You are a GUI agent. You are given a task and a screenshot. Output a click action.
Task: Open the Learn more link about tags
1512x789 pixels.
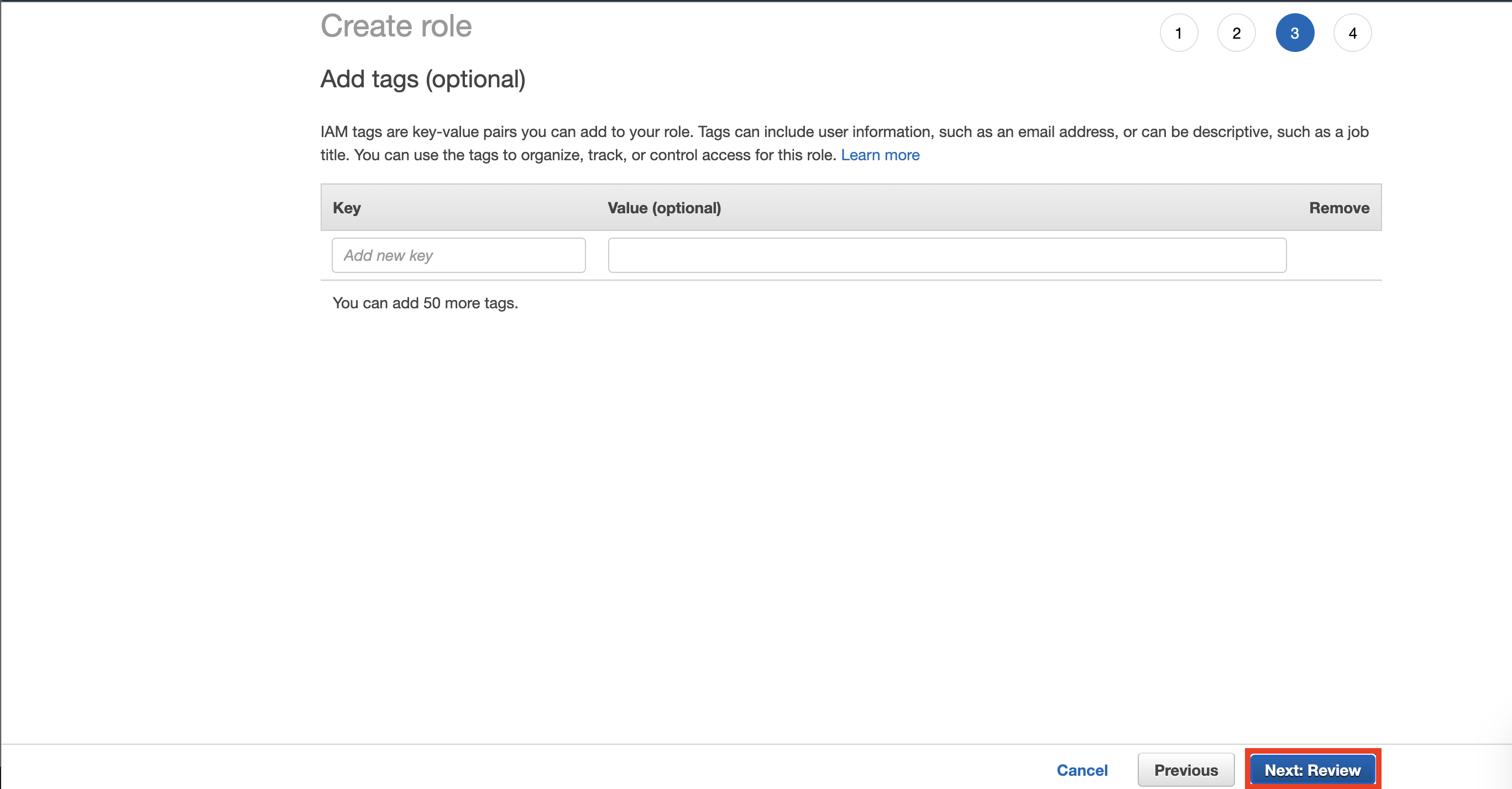tap(880, 155)
